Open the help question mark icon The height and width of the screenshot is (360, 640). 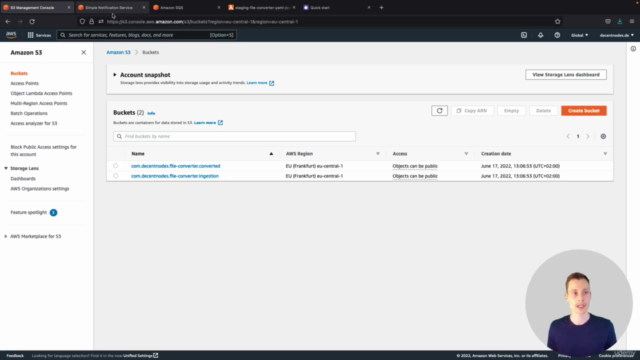[x=557, y=35]
